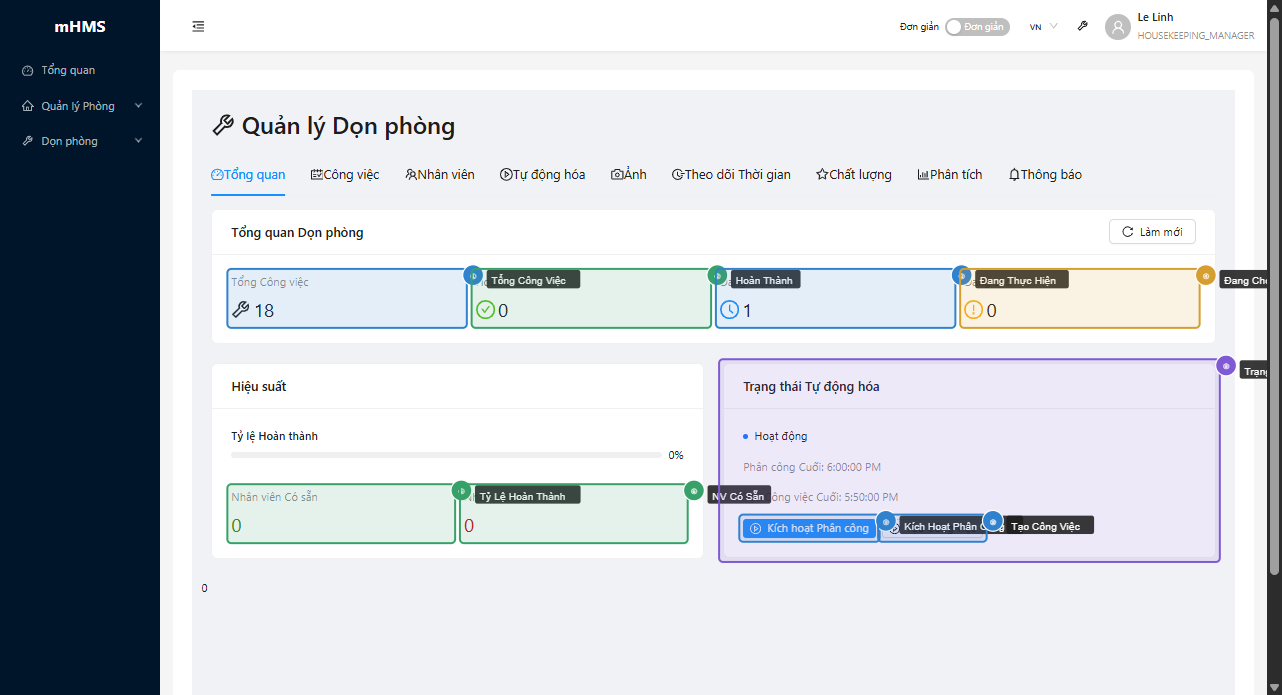The width and height of the screenshot is (1282, 695).
Task: Click the wrench icon in the top header
Action: [1082, 27]
